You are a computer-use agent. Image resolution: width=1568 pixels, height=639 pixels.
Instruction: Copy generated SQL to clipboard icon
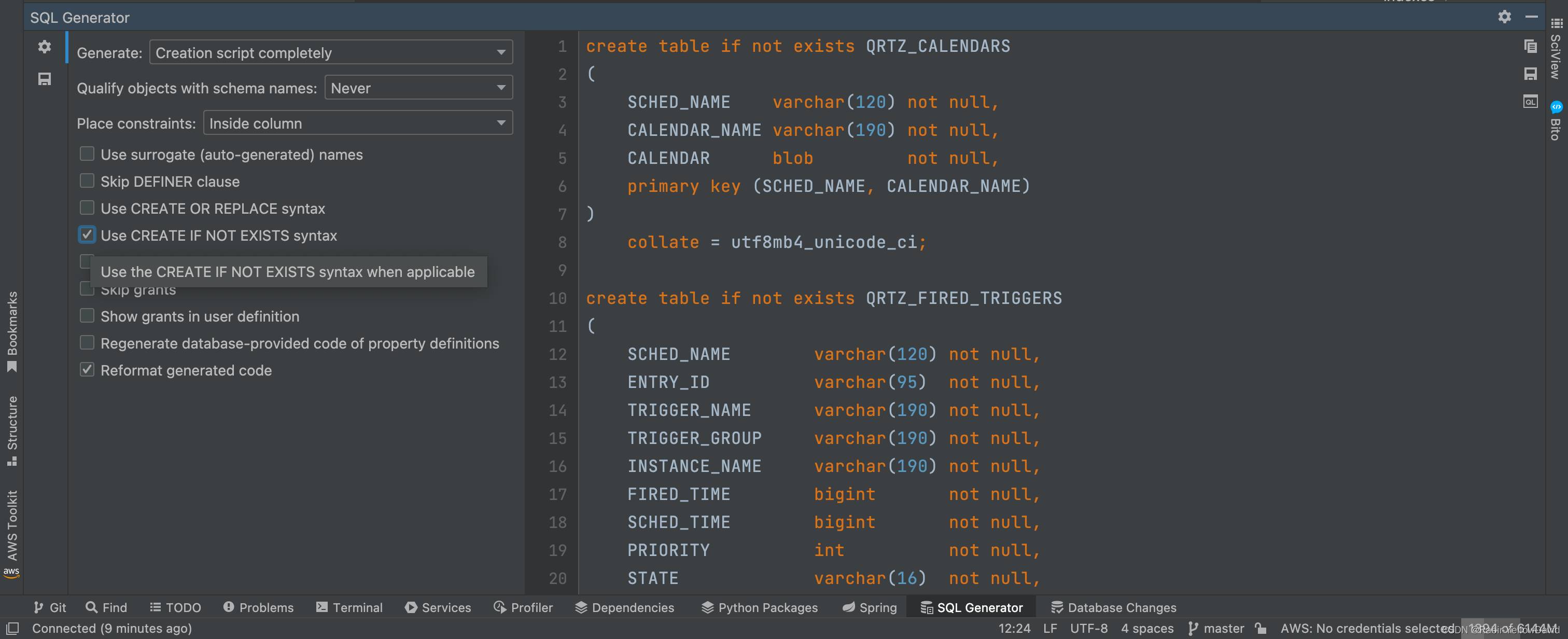tap(1530, 46)
